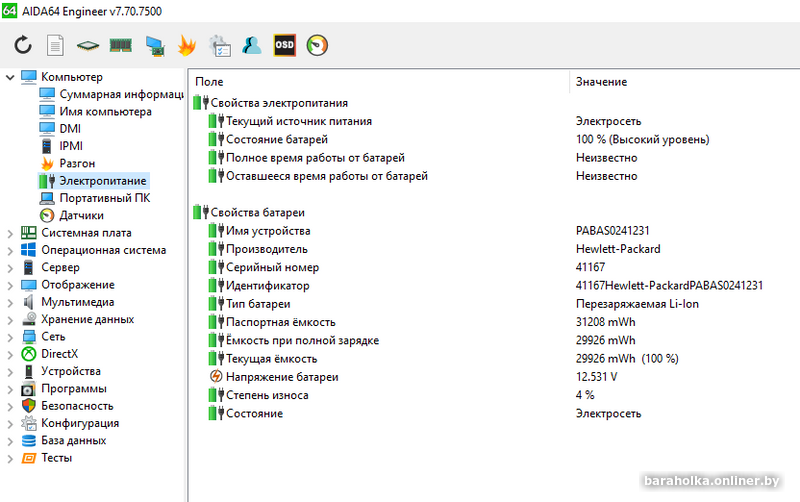Expand the Сервер tree node
Image resolution: width=800 pixels, height=502 pixels.
(10, 268)
